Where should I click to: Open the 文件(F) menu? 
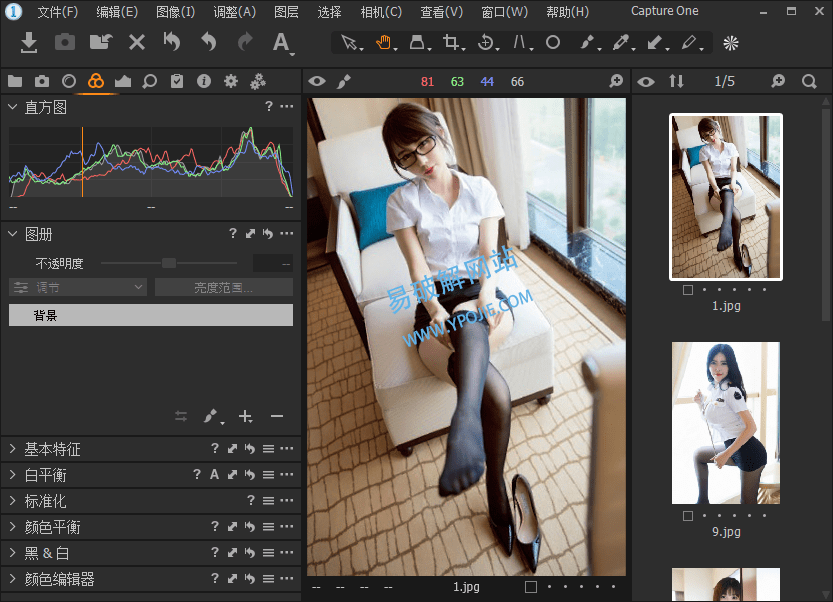[57, 12]
